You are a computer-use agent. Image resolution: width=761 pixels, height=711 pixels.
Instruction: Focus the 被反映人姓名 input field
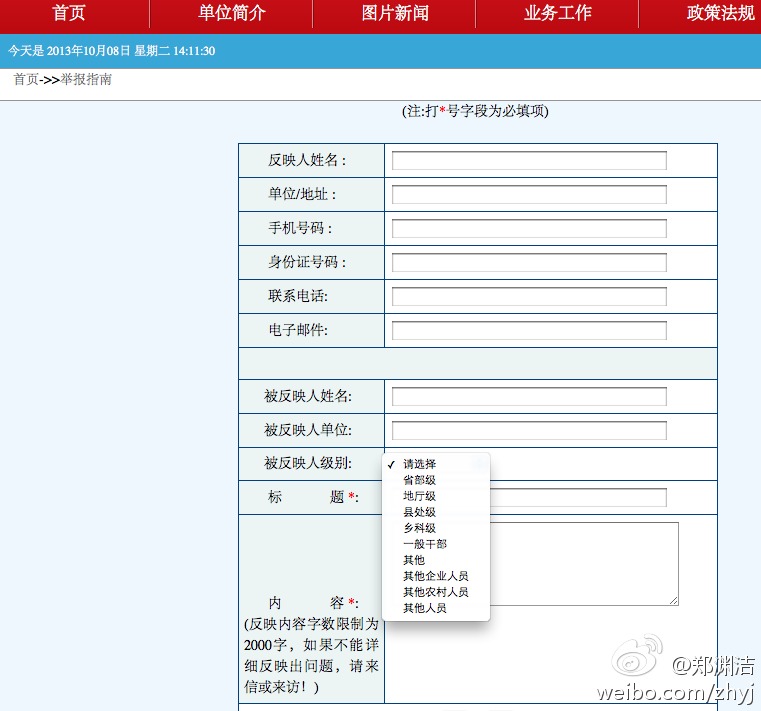coord(529,397)
